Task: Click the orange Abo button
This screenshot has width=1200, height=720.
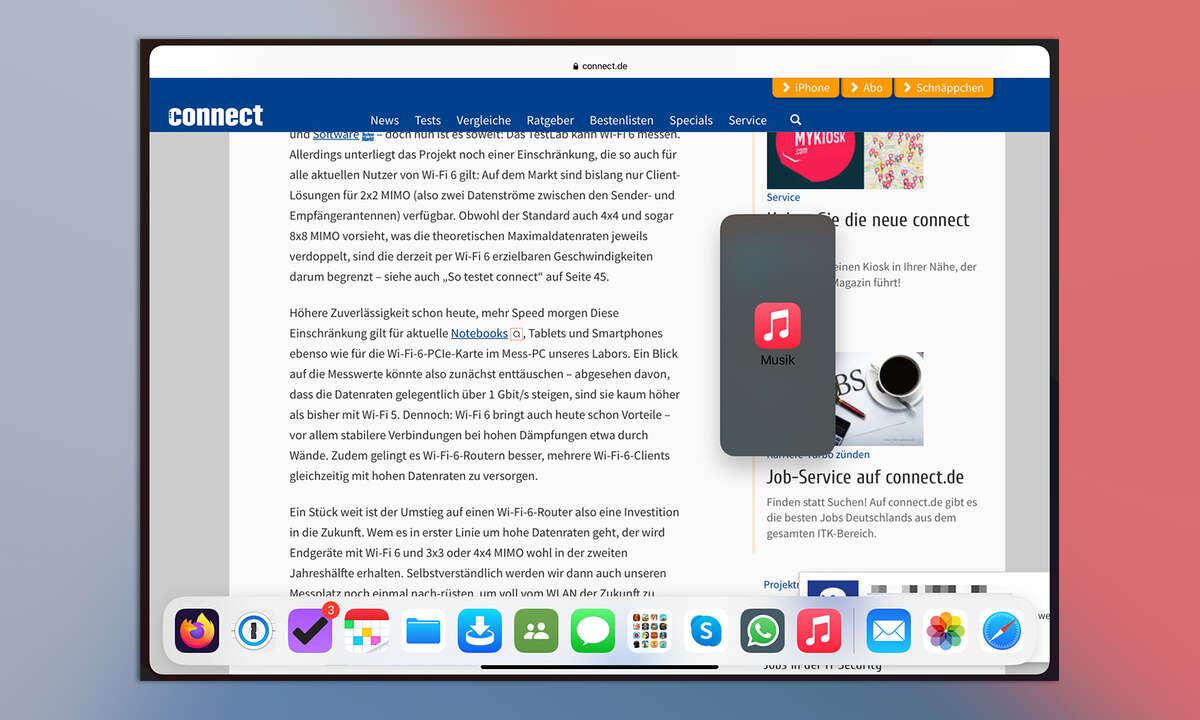Action: coord(866,88)
